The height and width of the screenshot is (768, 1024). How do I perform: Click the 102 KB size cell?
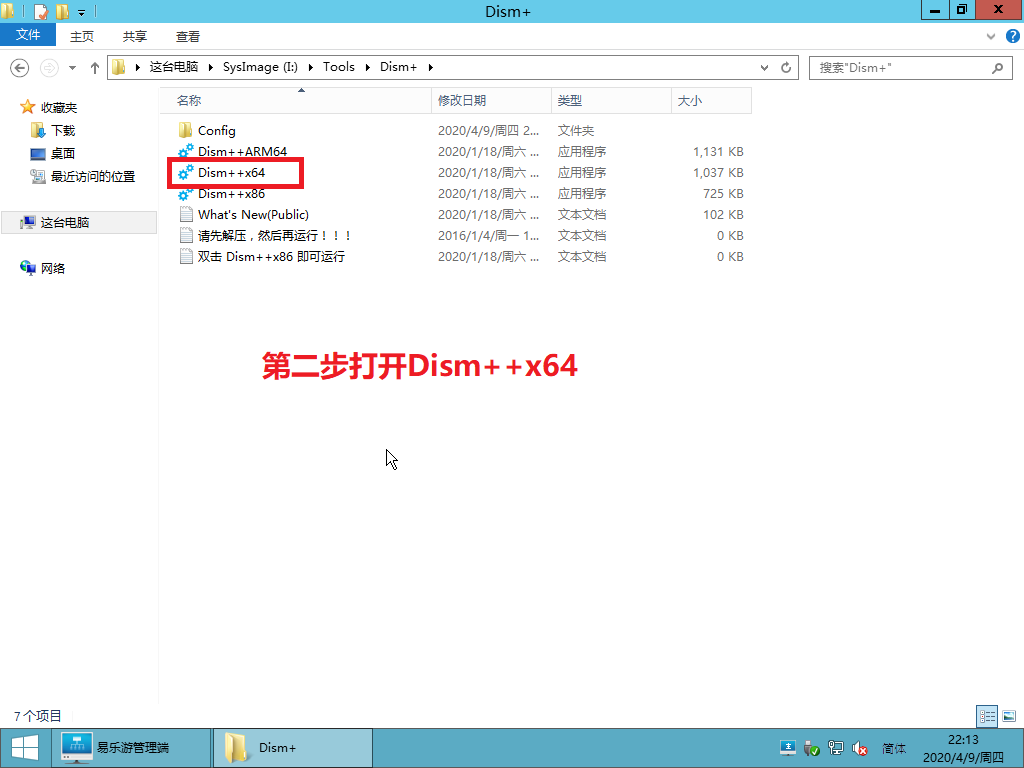724,214
